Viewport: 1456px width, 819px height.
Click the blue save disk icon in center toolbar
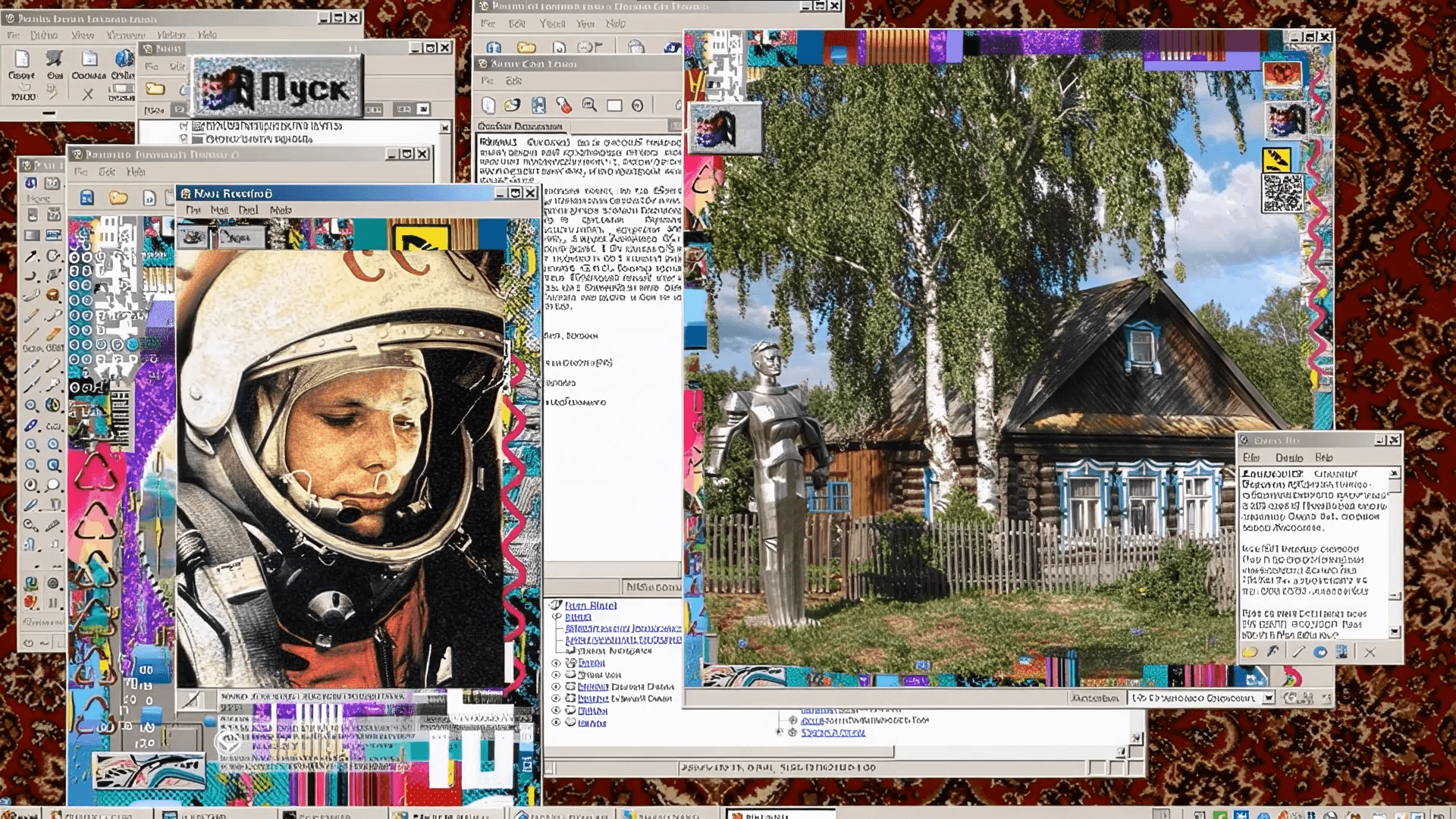coord(538,105)
